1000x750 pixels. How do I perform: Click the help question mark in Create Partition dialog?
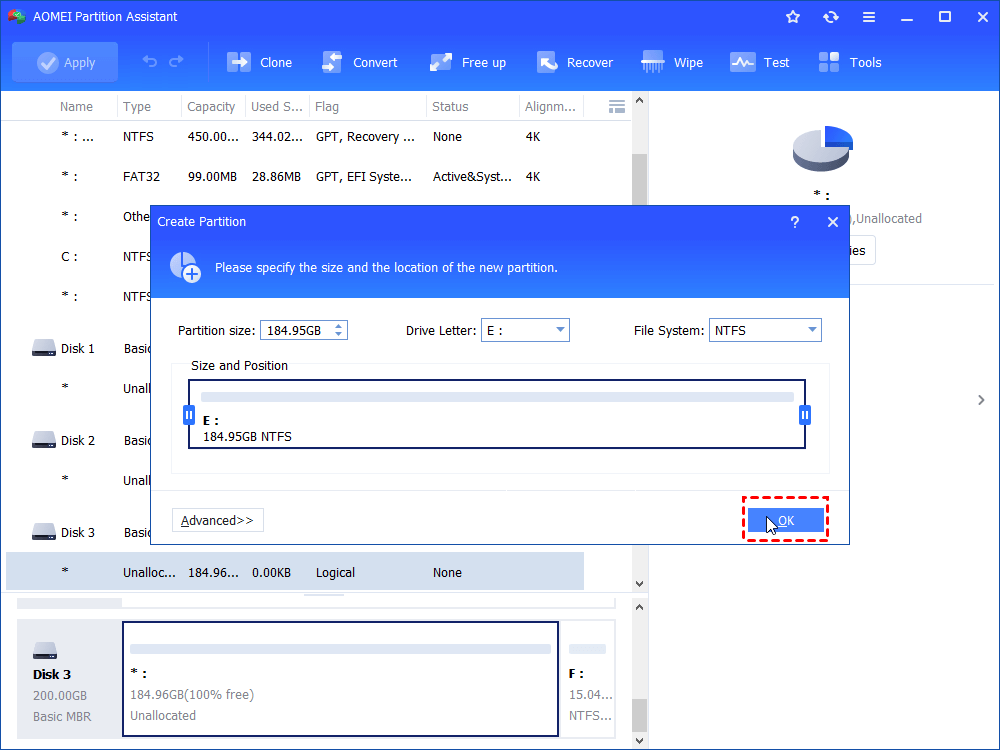pos(795,222)
